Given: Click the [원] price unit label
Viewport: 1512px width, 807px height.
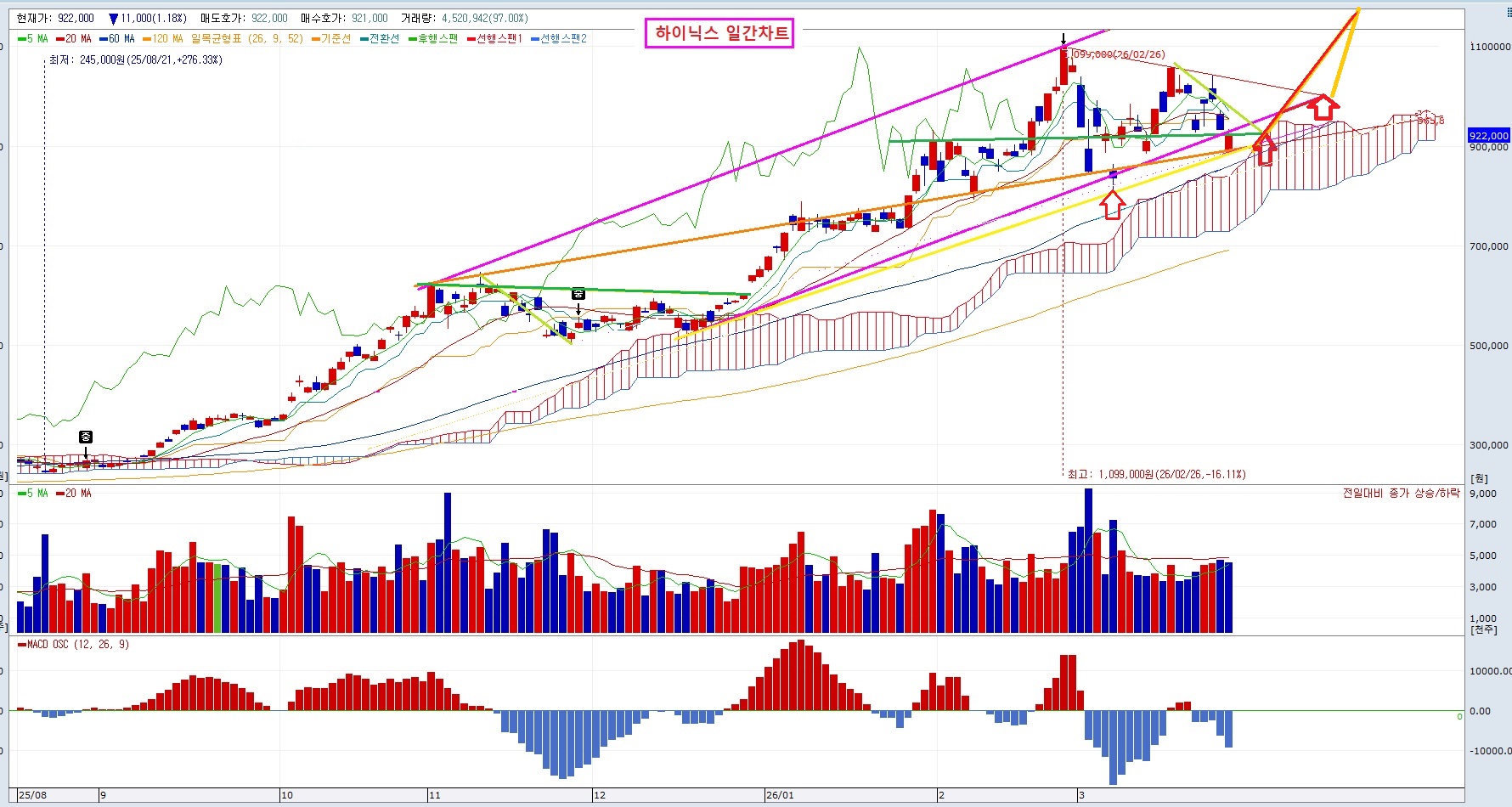Looking at the screenshot, I should point(1480,479).
